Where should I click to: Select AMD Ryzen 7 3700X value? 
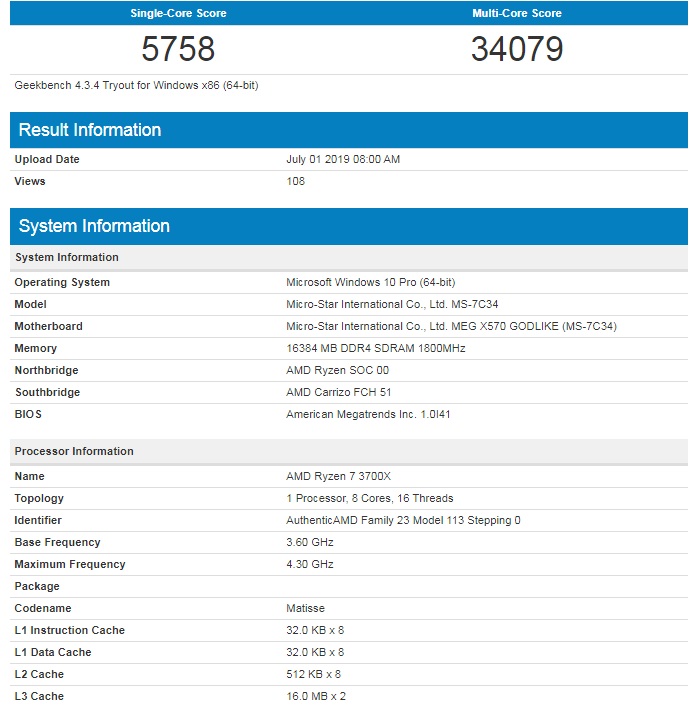339,476
